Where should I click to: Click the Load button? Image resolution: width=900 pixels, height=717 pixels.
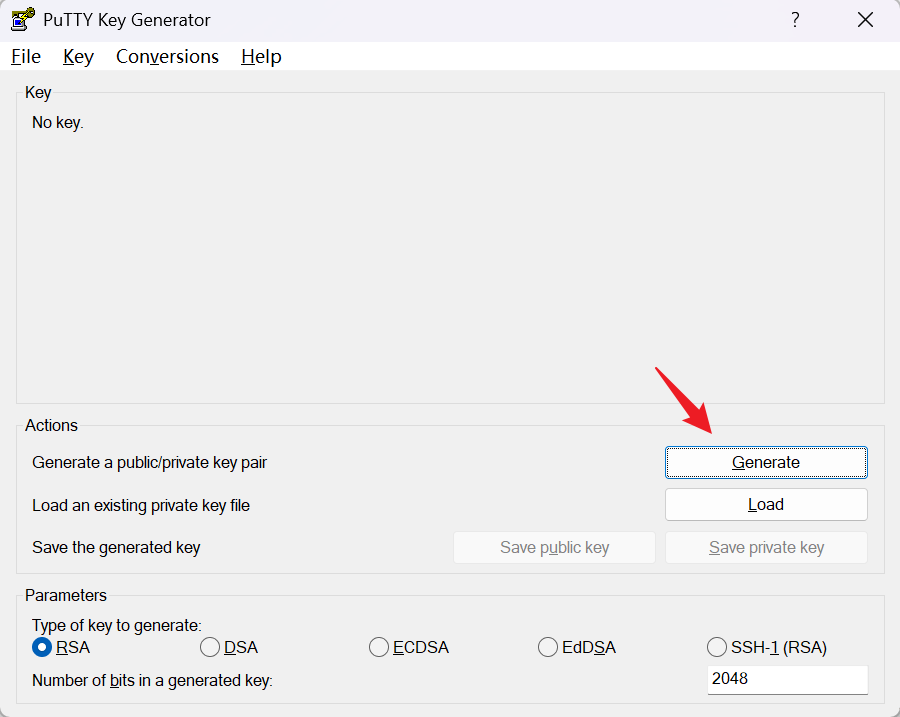pos(766,505)
